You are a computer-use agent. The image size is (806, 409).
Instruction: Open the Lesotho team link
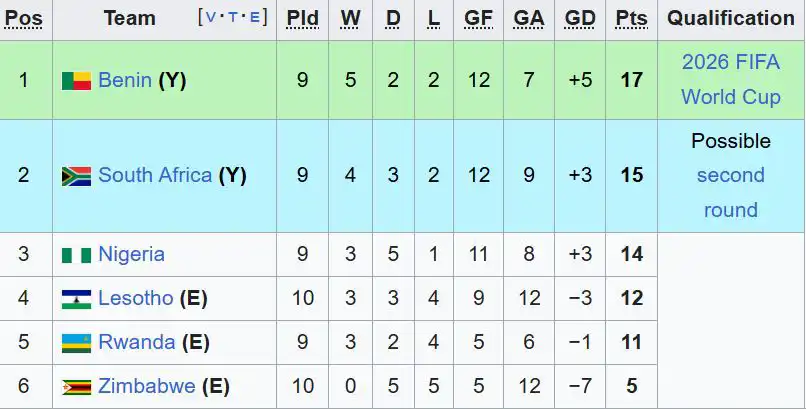tap(135, 298)
